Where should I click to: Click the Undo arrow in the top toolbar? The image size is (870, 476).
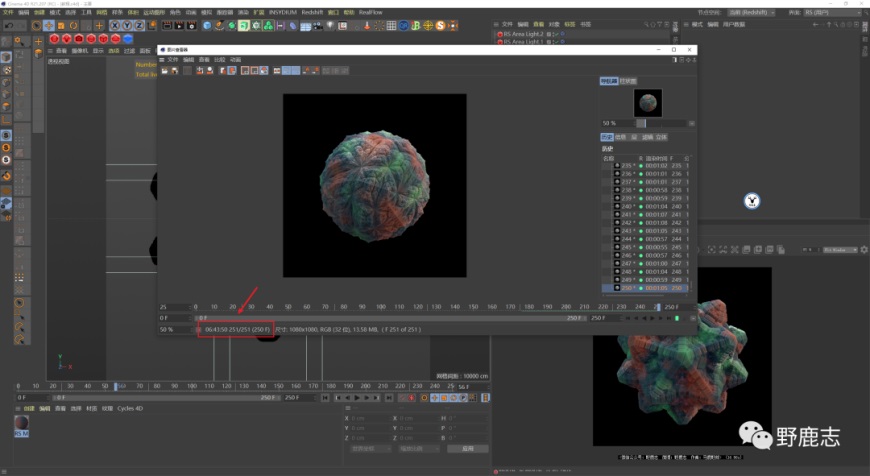pyautogui.click(x=9, y=26)
